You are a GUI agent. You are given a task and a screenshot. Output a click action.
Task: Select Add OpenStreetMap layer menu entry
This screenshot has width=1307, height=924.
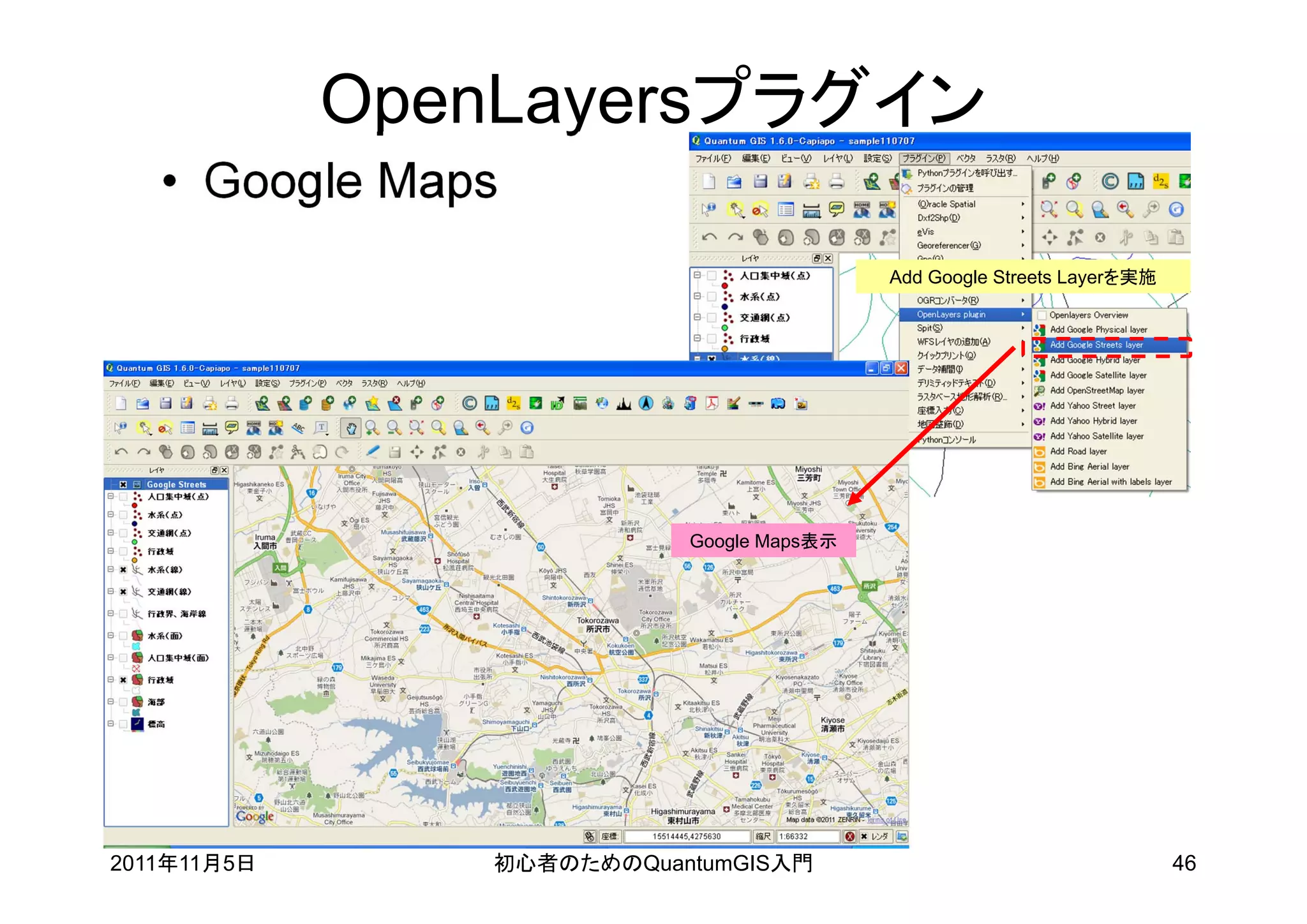coord(1109,391)
